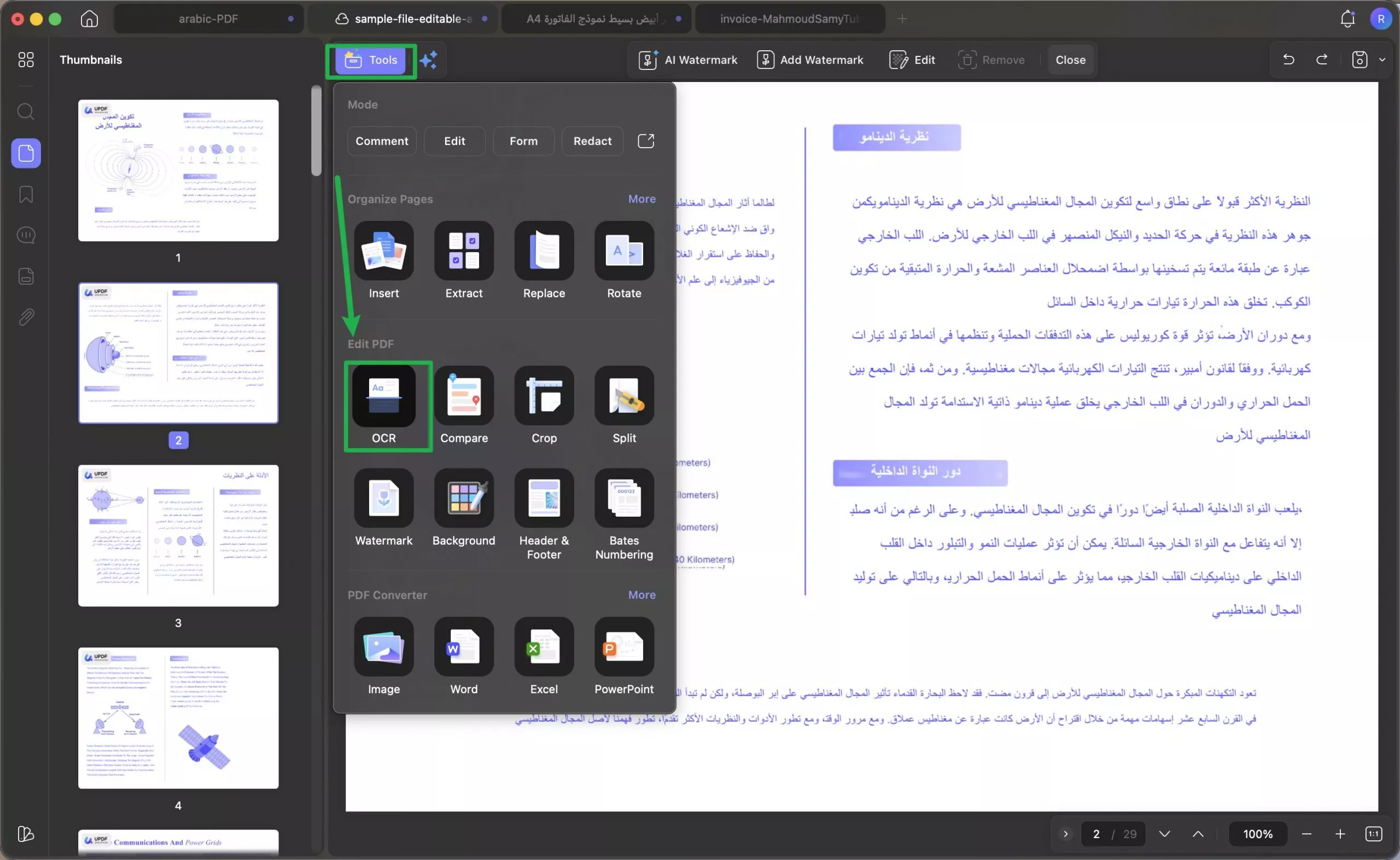Click the right chevron beside page counter
The height and width of the screenshot is (860, 1400).
click(1065, 833)
